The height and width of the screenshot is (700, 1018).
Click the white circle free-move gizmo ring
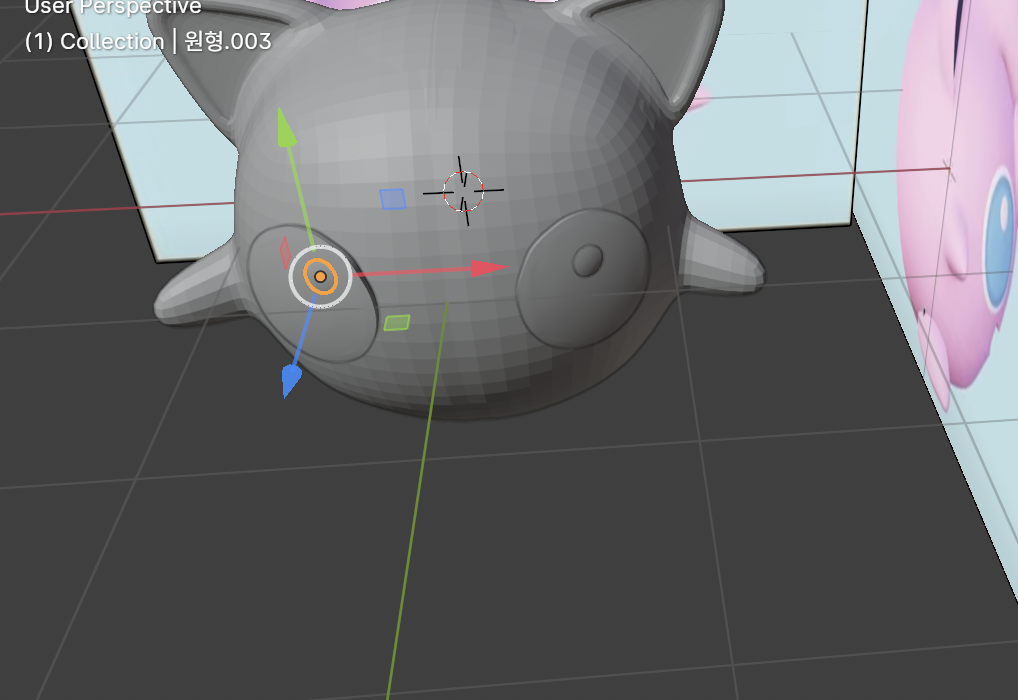pyautogui.click(x=320, y=277)
